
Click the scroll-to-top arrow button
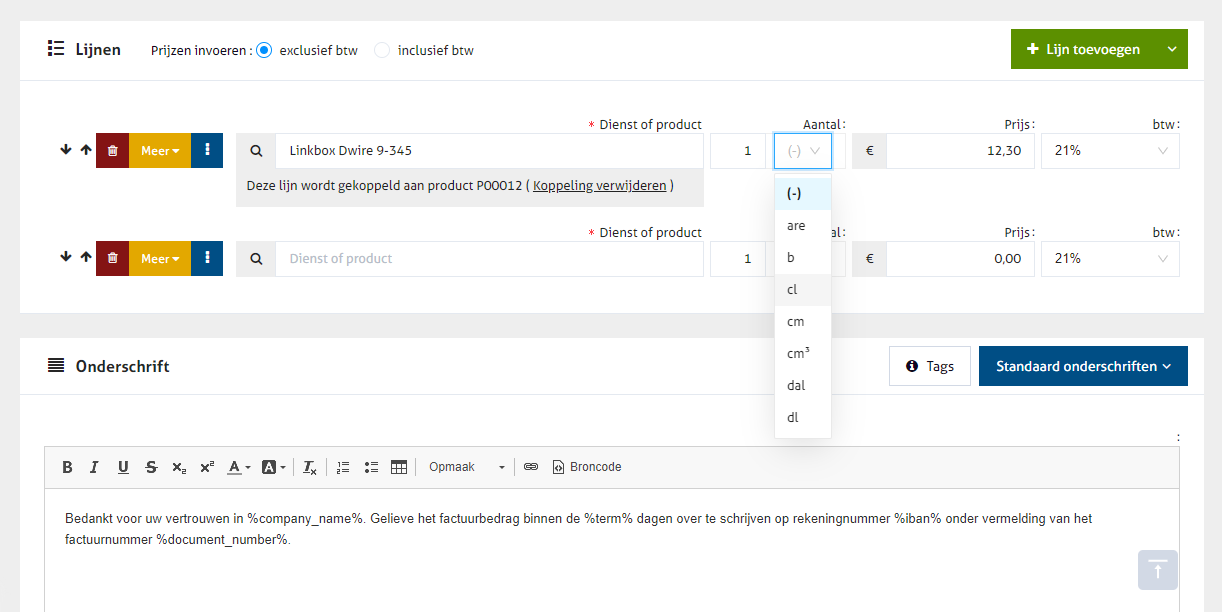[1157, 570]
